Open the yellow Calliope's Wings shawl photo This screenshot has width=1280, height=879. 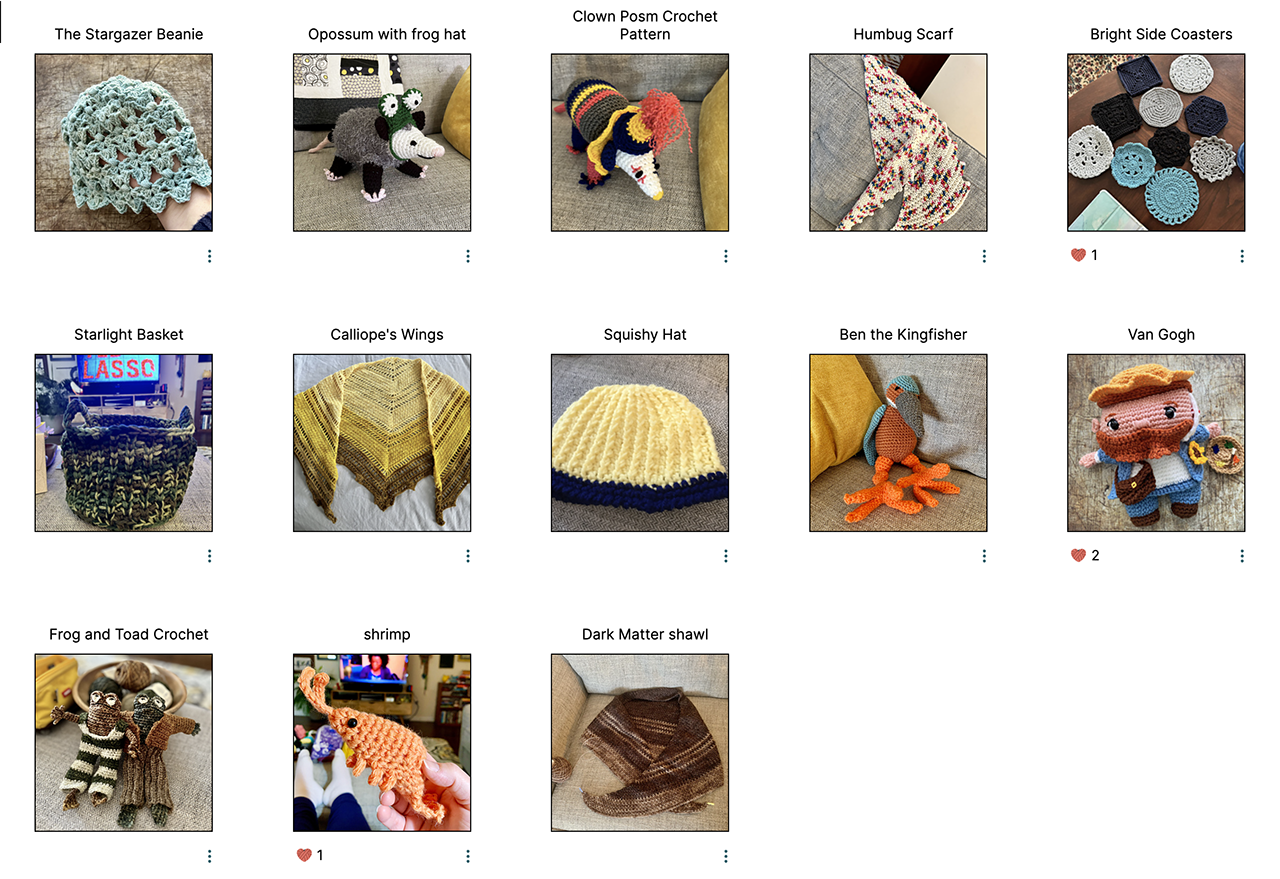pyautogui.click(x=382, y=443)
